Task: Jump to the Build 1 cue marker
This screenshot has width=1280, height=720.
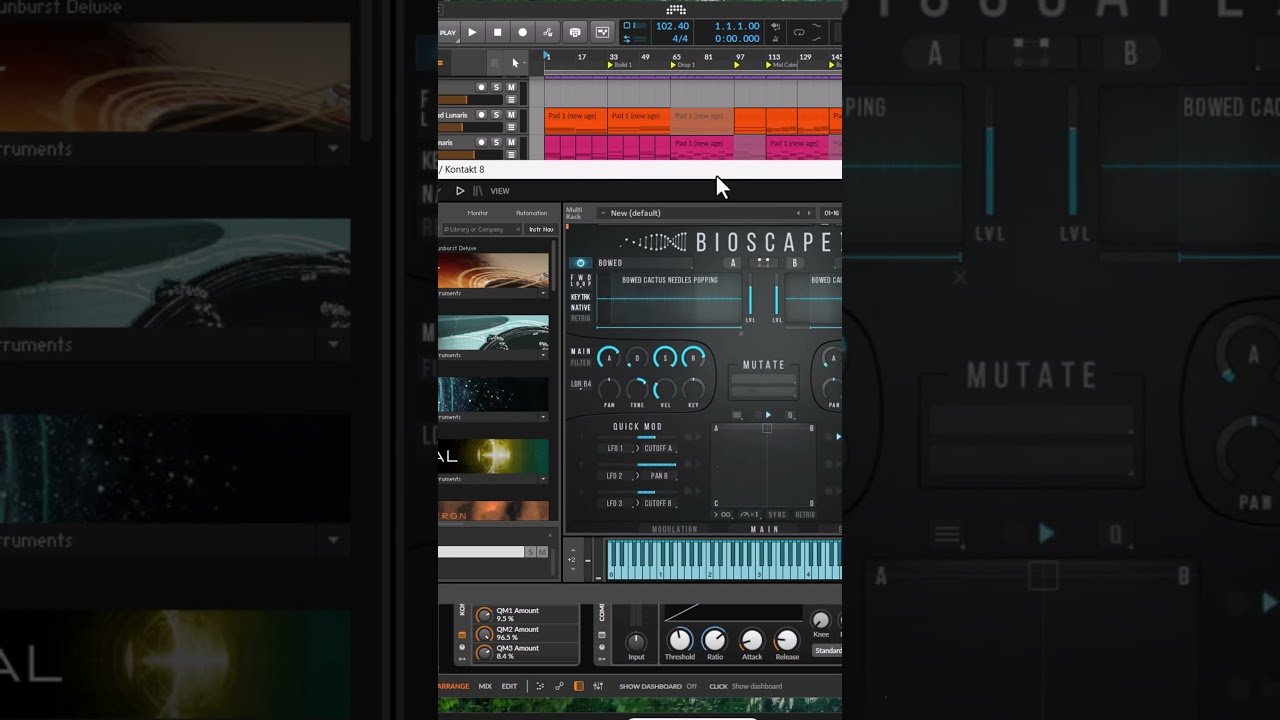Action: 620,65
